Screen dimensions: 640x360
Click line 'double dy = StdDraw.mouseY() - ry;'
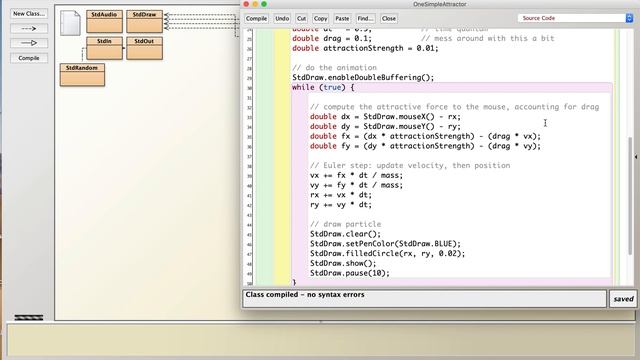385,127
